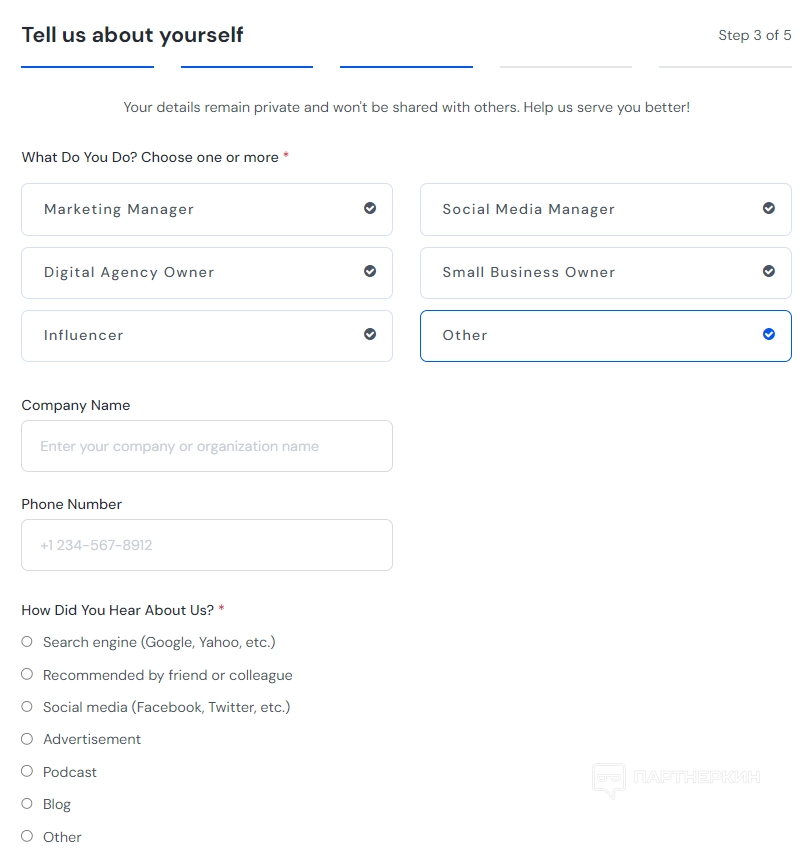The width and height of the screenshot is (811, 851).
Task: Select Search engine radio button
Action: pyautogui.click(x=27, y=642)
